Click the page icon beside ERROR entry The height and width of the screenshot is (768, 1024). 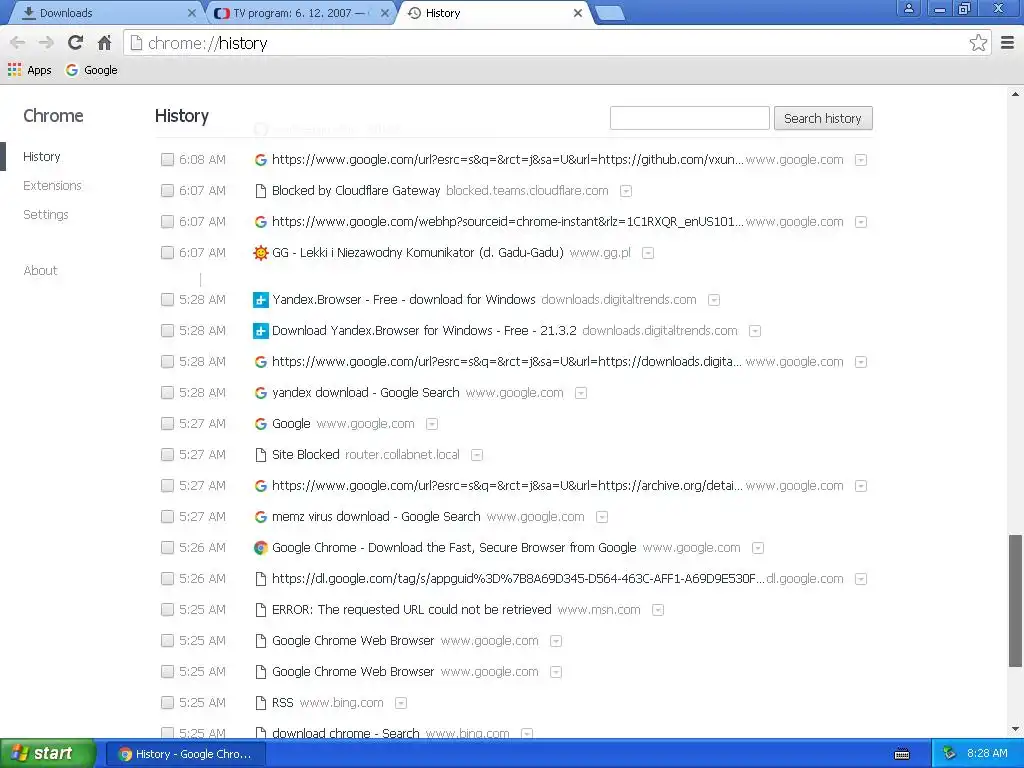click(x=261, y=610)
